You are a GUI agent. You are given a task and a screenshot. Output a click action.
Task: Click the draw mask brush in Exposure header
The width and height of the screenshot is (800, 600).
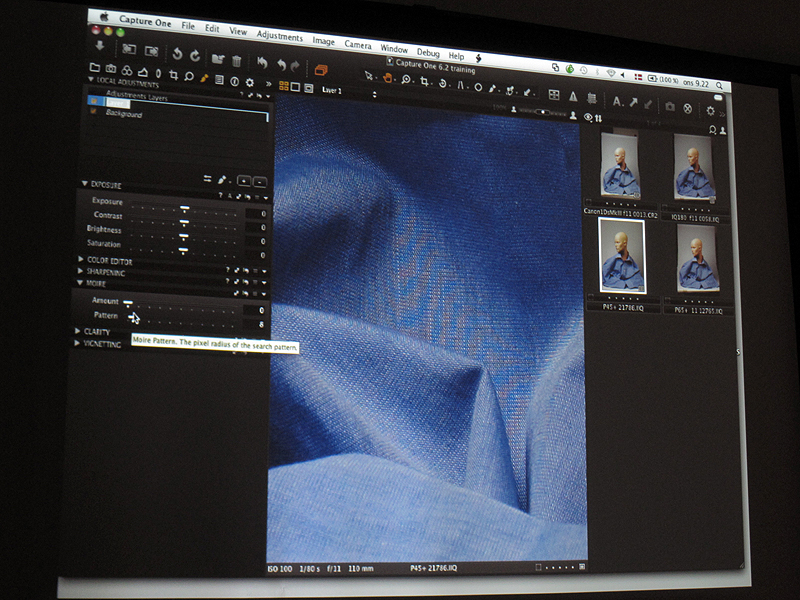click(x=222, y=180)
